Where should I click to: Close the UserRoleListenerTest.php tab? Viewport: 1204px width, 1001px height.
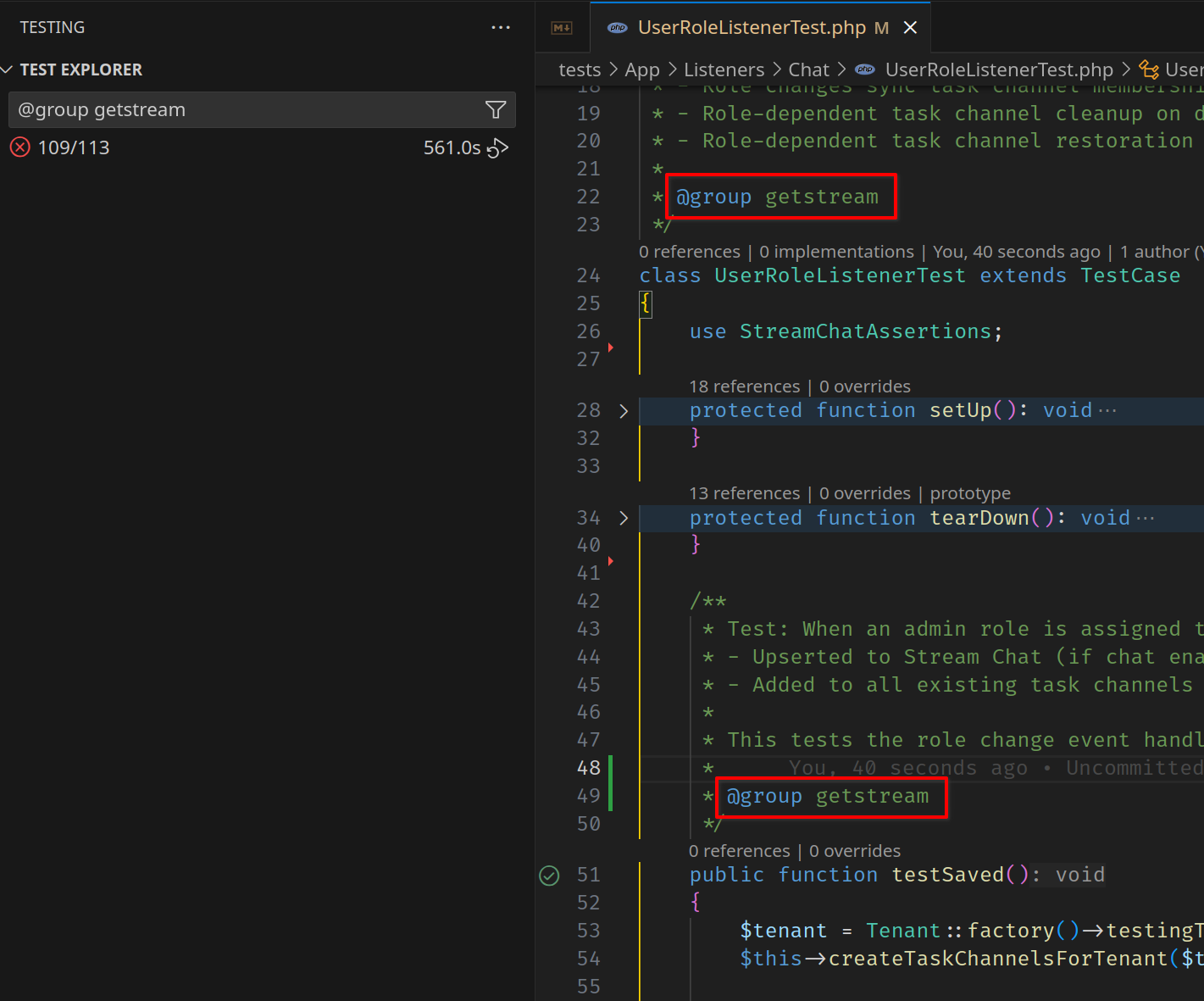[910, 28]
